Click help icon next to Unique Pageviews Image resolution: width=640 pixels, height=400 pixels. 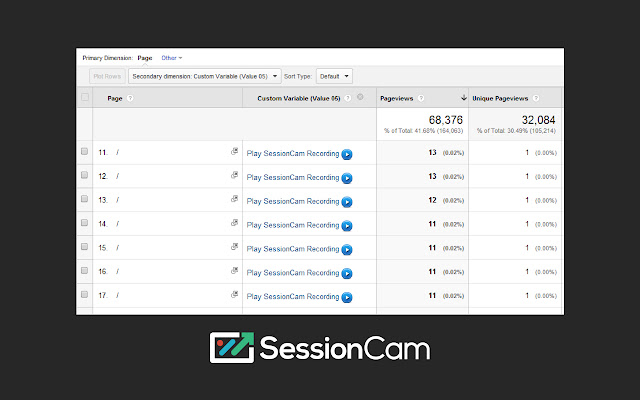pyautogui.click(x=536, y=98)
